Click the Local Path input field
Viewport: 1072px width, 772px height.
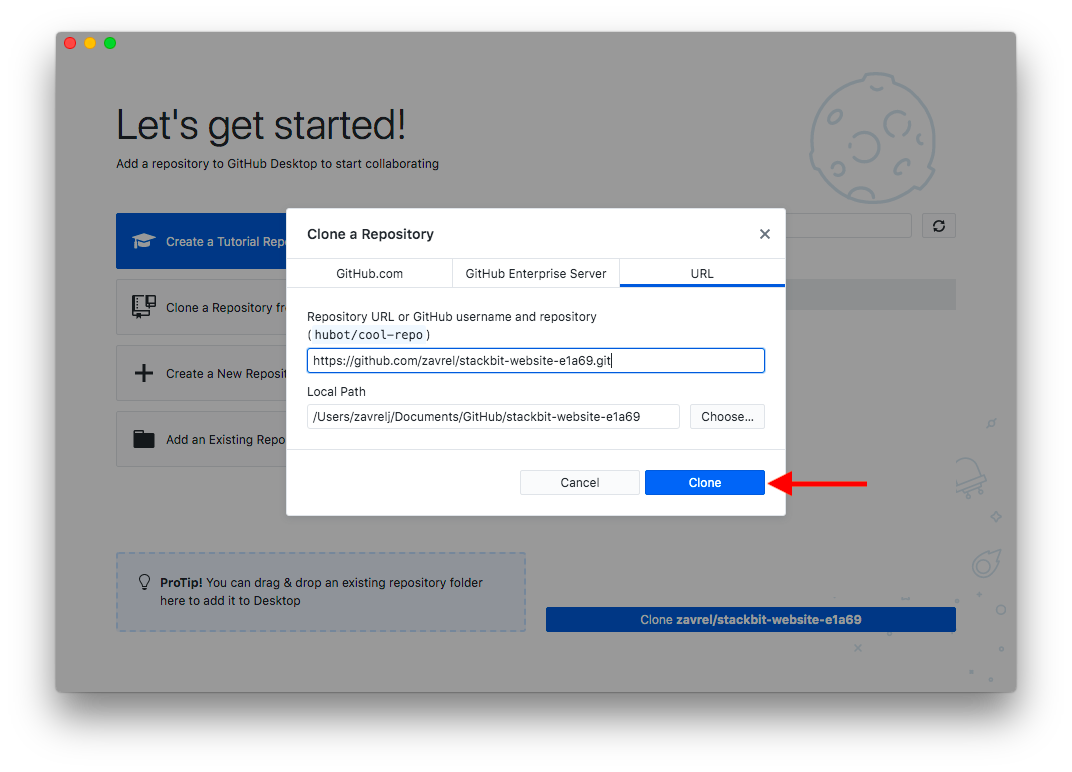tap(493, 416)
